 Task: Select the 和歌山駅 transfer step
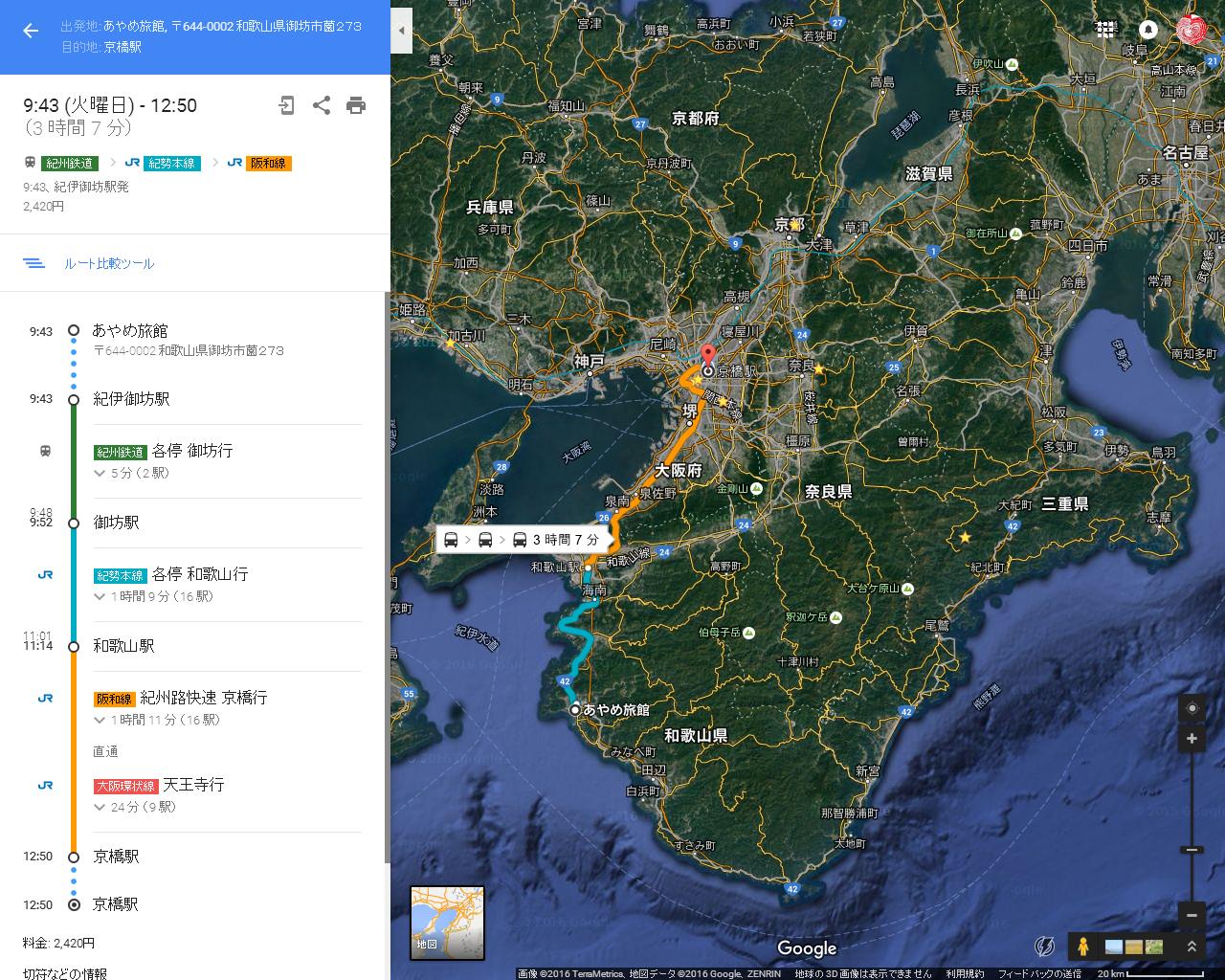click(x=123, y=646)
